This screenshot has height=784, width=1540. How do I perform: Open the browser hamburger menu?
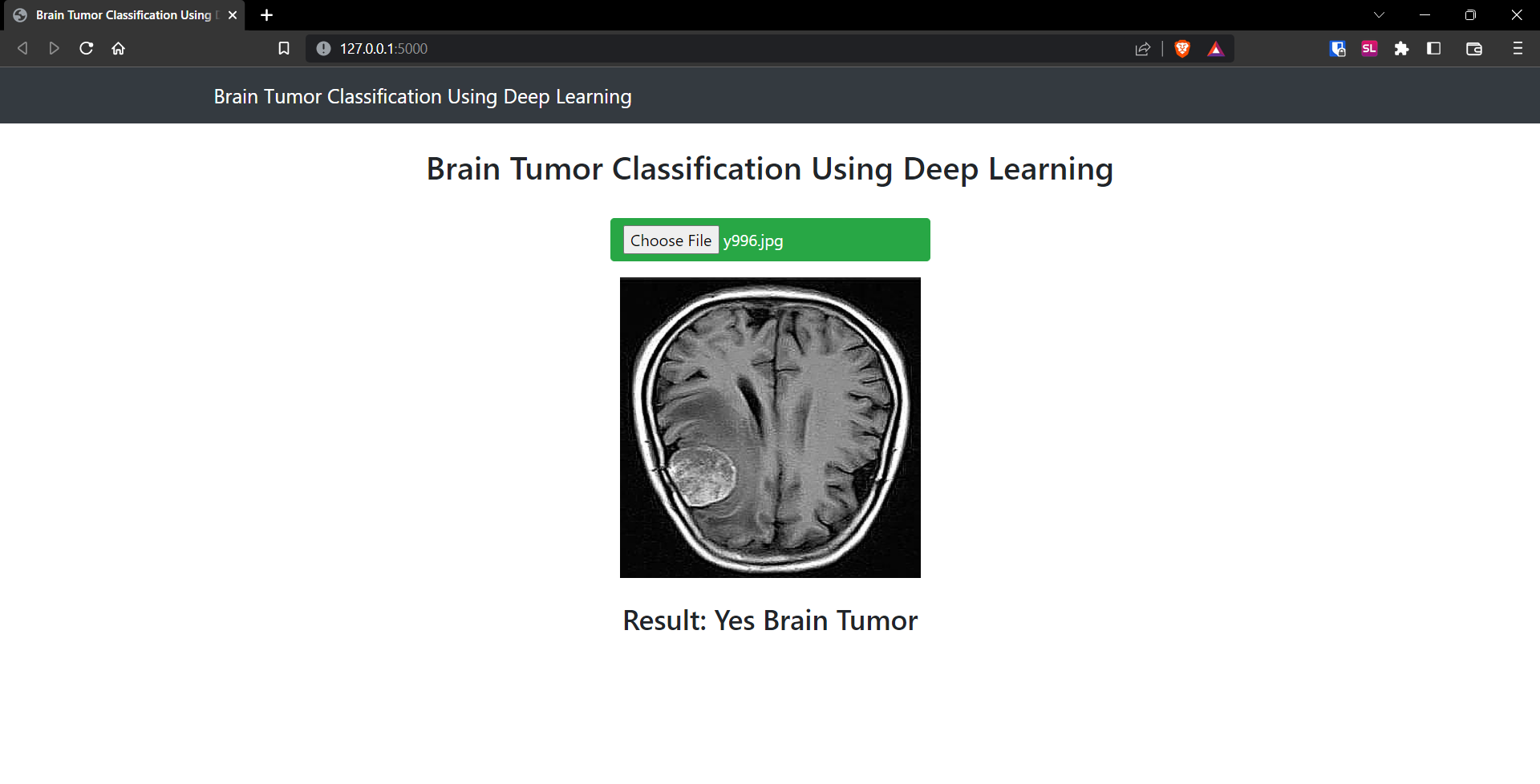pos(1518,48)
